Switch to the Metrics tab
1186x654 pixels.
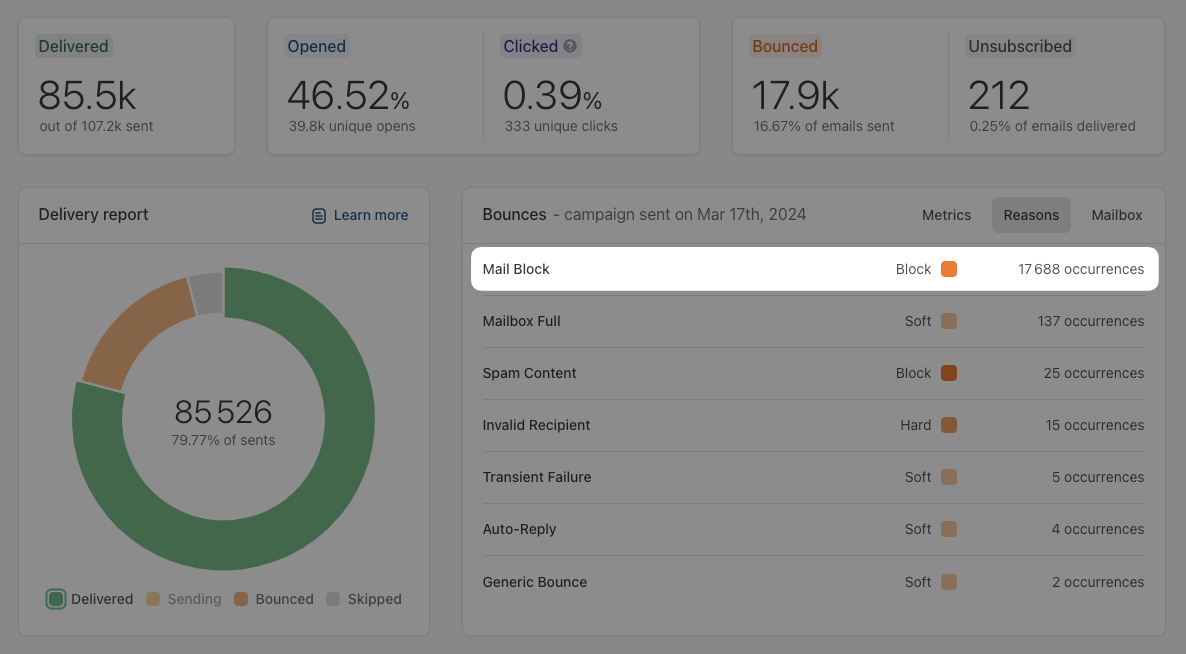click(x=946, y=215)
